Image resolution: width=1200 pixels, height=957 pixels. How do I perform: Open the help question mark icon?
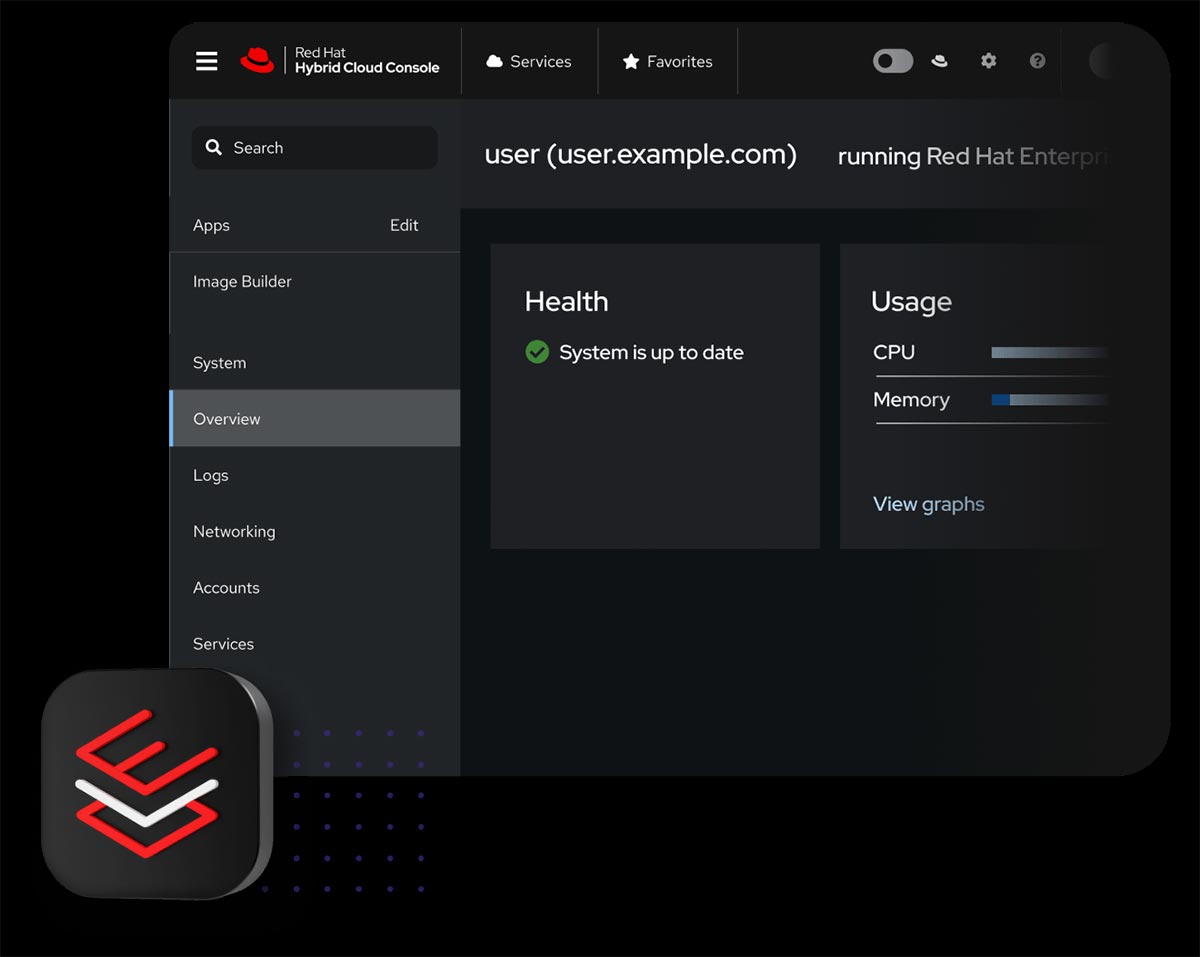(x=1037, y=61)
